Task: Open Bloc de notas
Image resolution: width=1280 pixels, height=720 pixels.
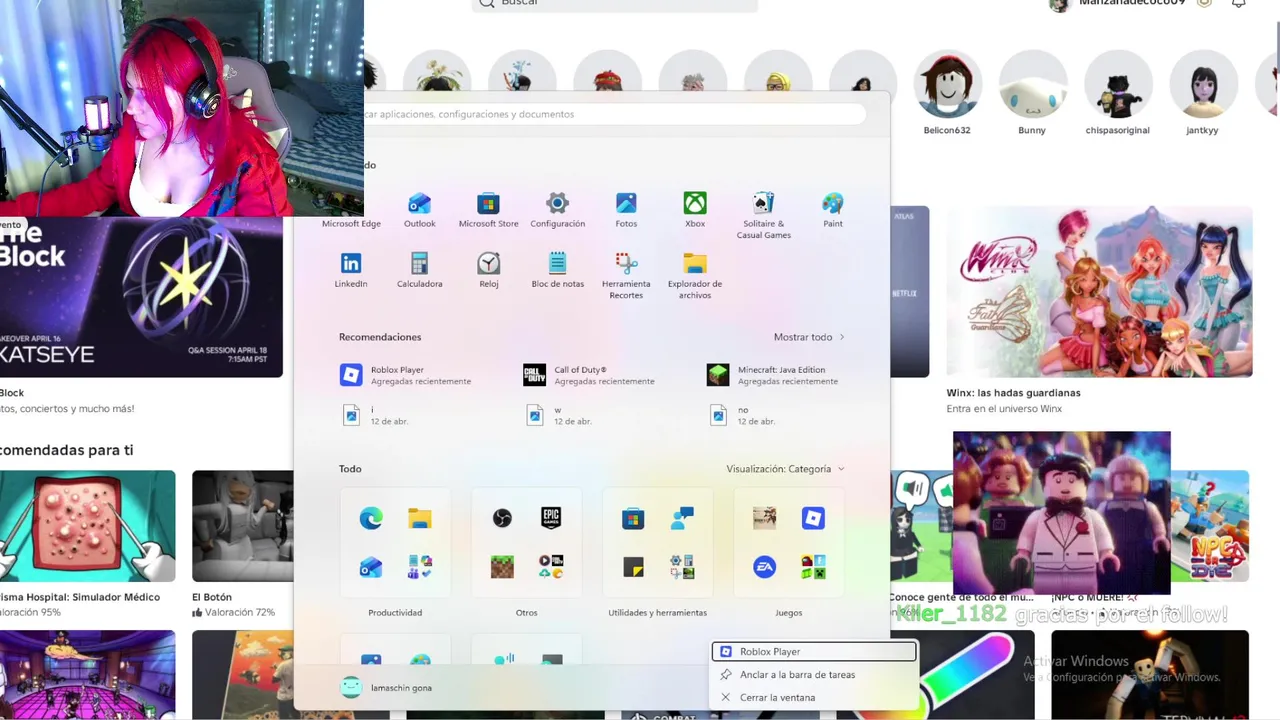Action: tap(557, 263)
